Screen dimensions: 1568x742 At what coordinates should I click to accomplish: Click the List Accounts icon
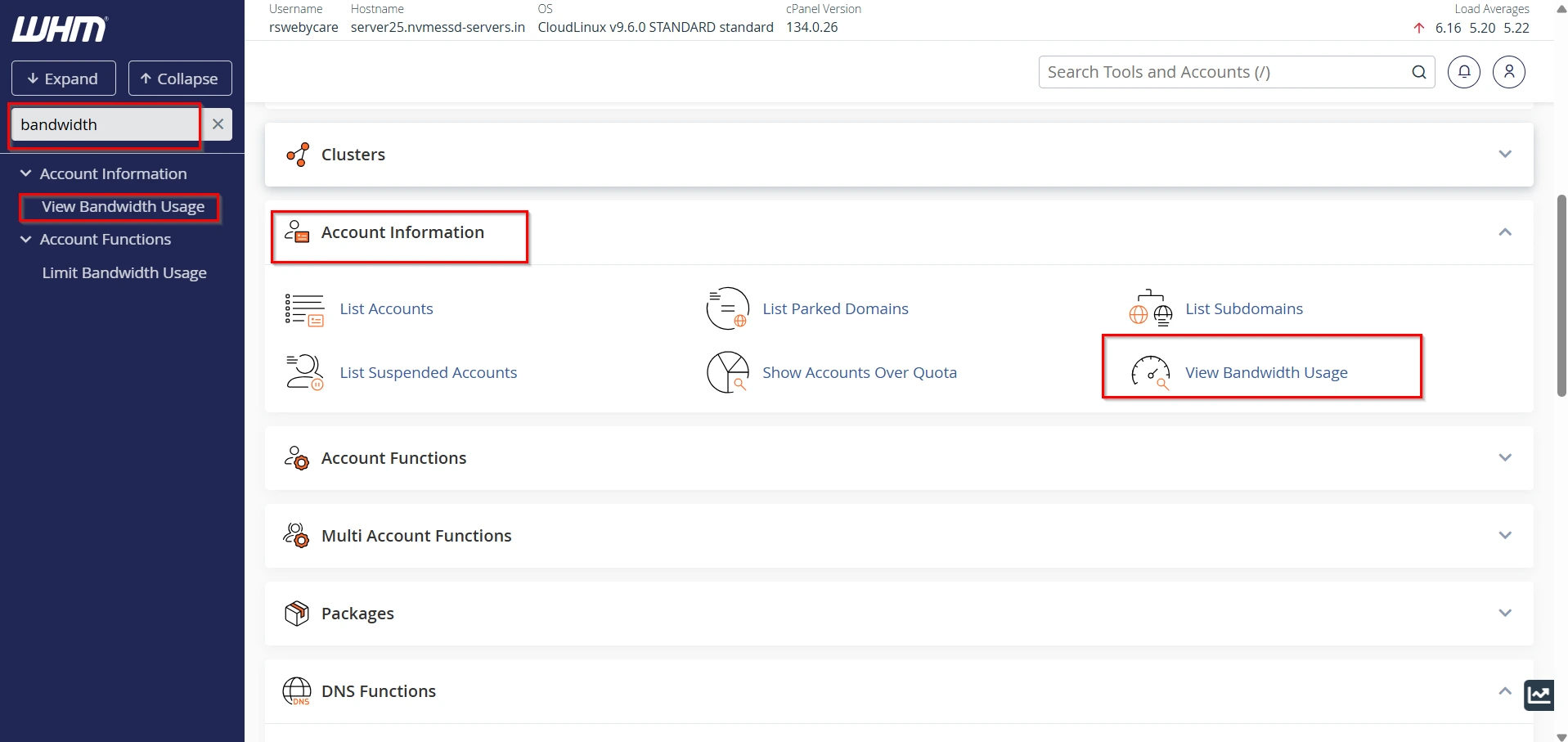point(304,309)
